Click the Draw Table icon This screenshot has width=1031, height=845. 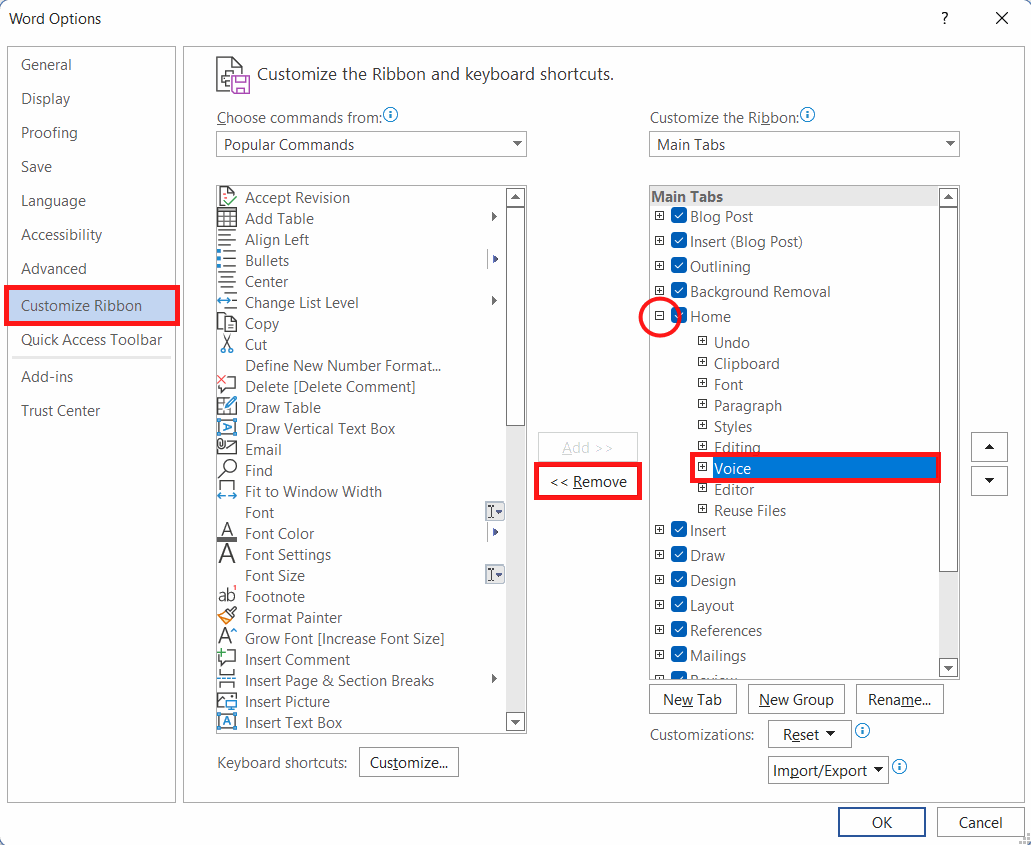pos(227,406)
